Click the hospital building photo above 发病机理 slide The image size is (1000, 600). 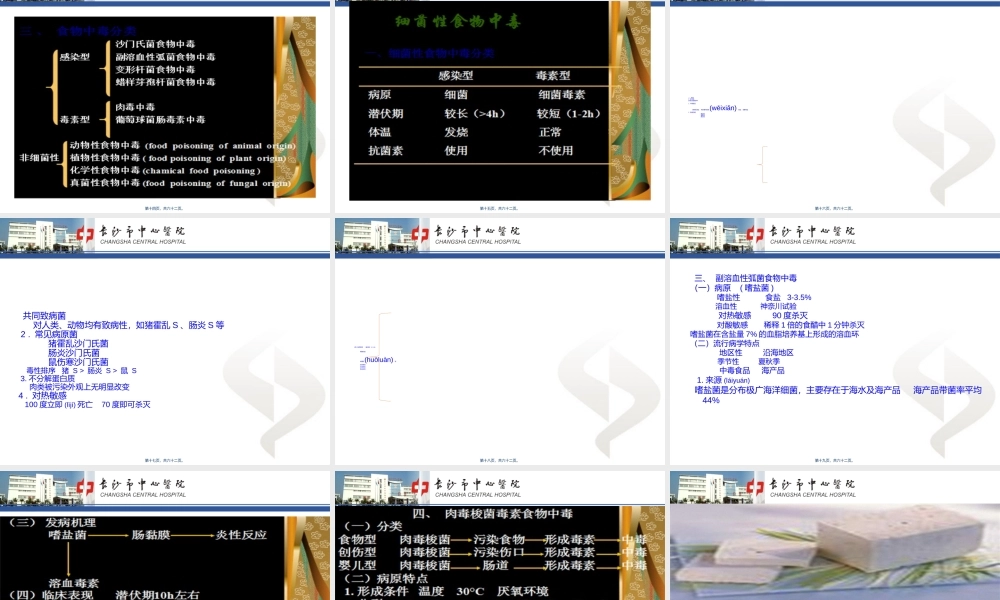point(35,486)
